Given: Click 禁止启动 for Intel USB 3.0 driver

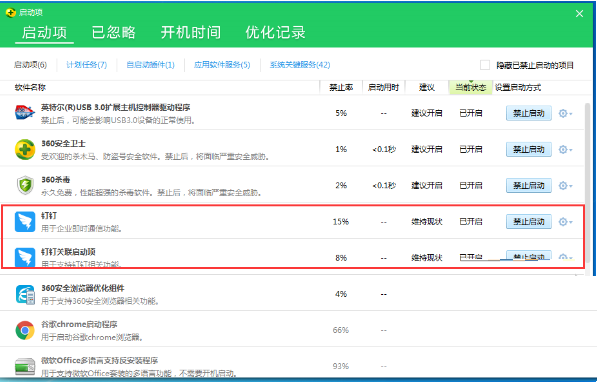Looking at the screenshot, I should point(528,113).
